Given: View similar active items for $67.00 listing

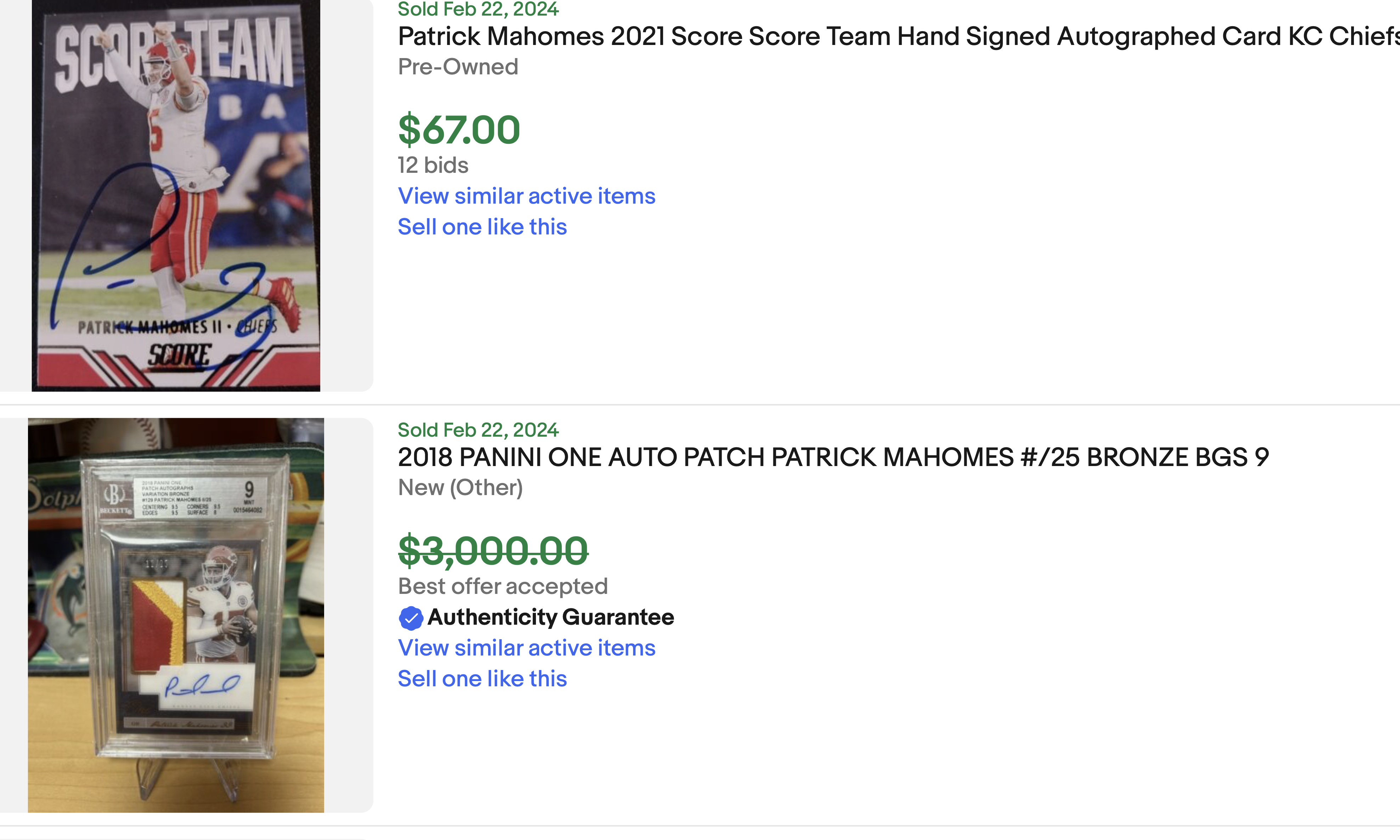Looking at the screenshot, I should [x=526, y=196].
